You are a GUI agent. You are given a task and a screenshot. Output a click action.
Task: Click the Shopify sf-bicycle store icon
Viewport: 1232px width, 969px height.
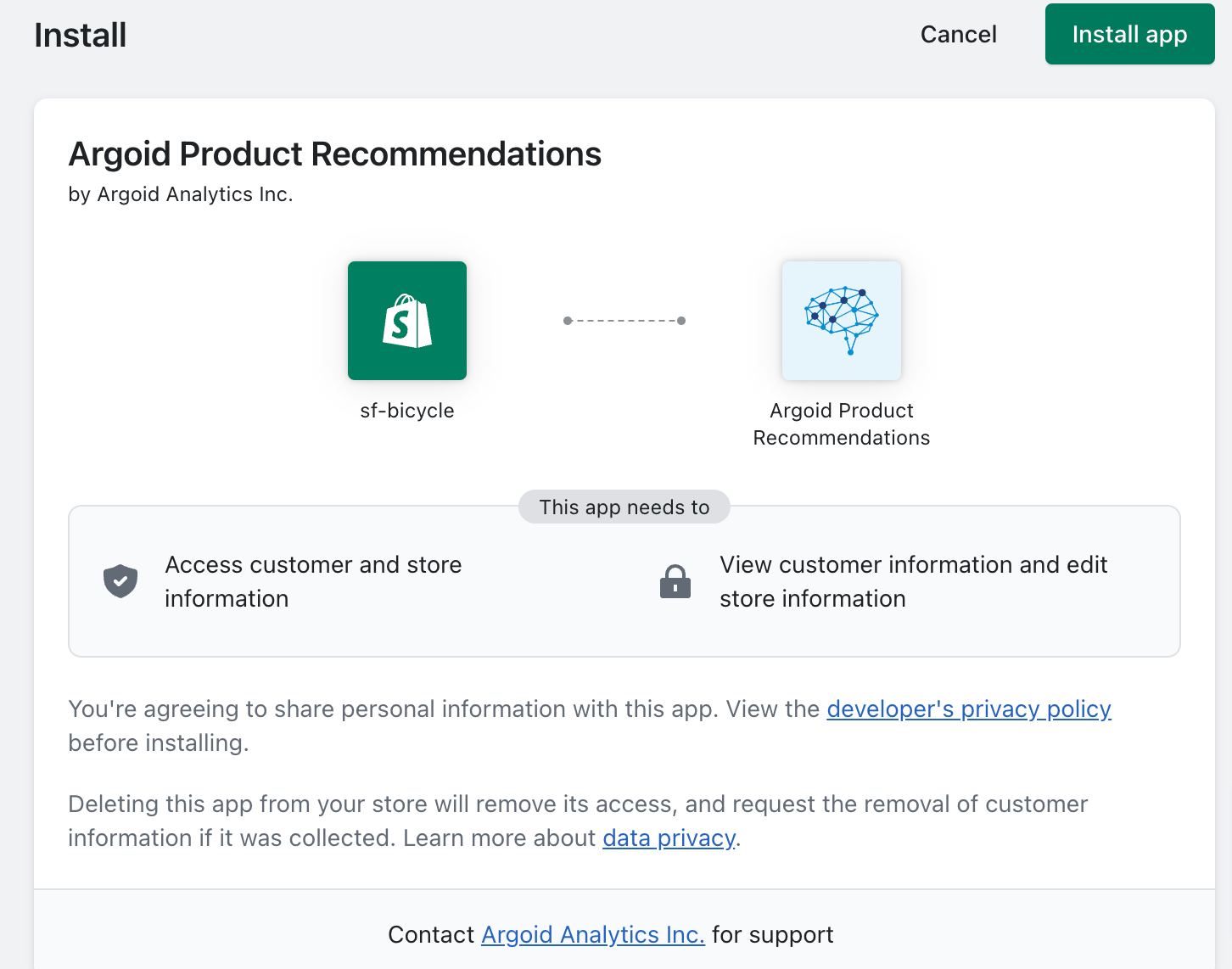407,321
